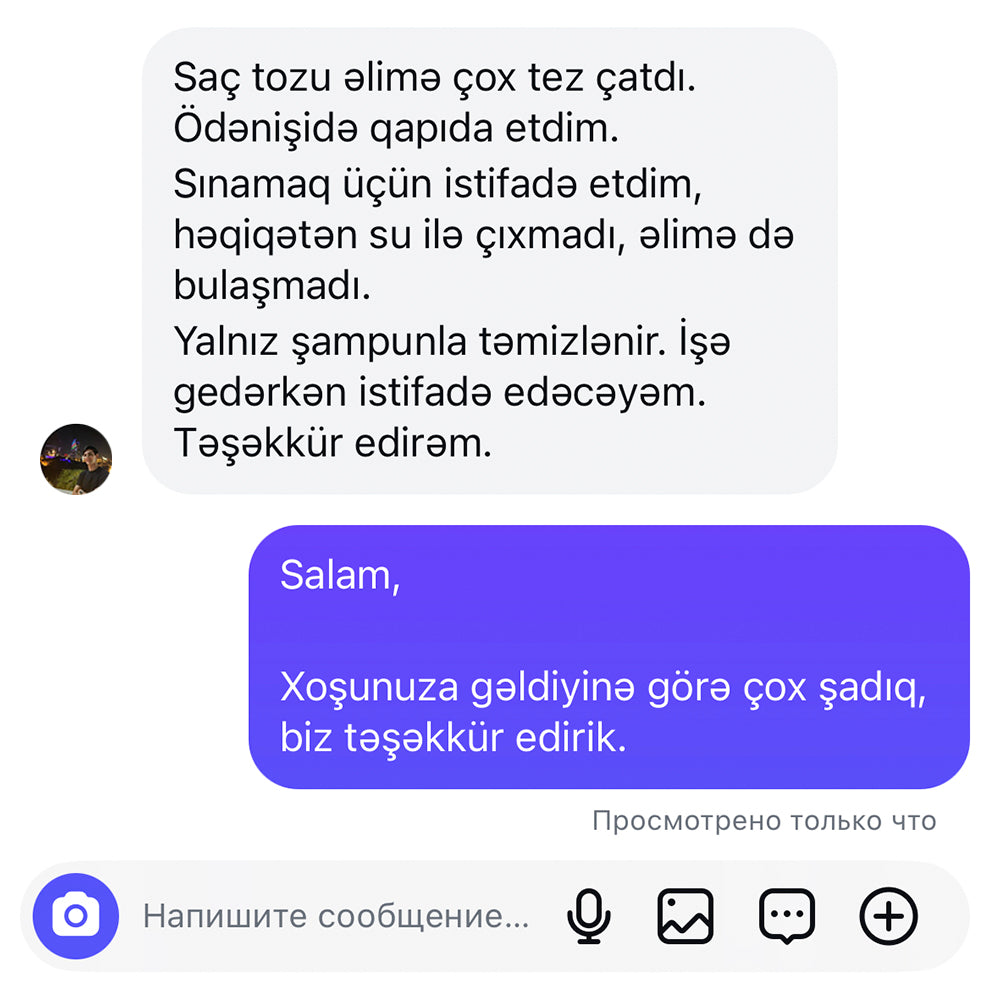1000x1000 pixels.
Task: Tap the "Просмотрено только что" seen status
Action: tap(764, 821)
